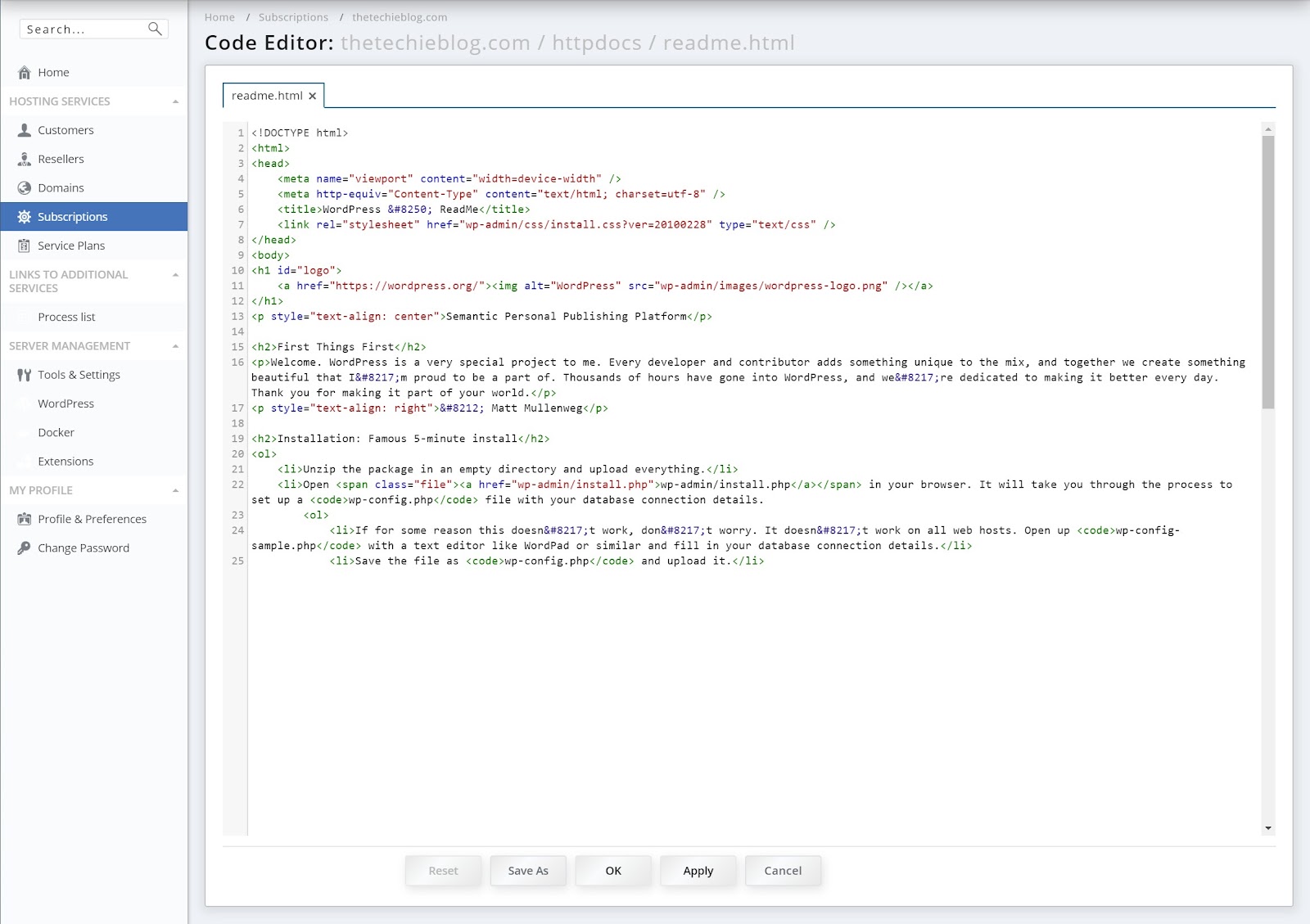Image resolution: width=1310 pixels, height=924 pixels.
Task: Click the editor vertical scrollbar thumb
Action: point(1268,272)
